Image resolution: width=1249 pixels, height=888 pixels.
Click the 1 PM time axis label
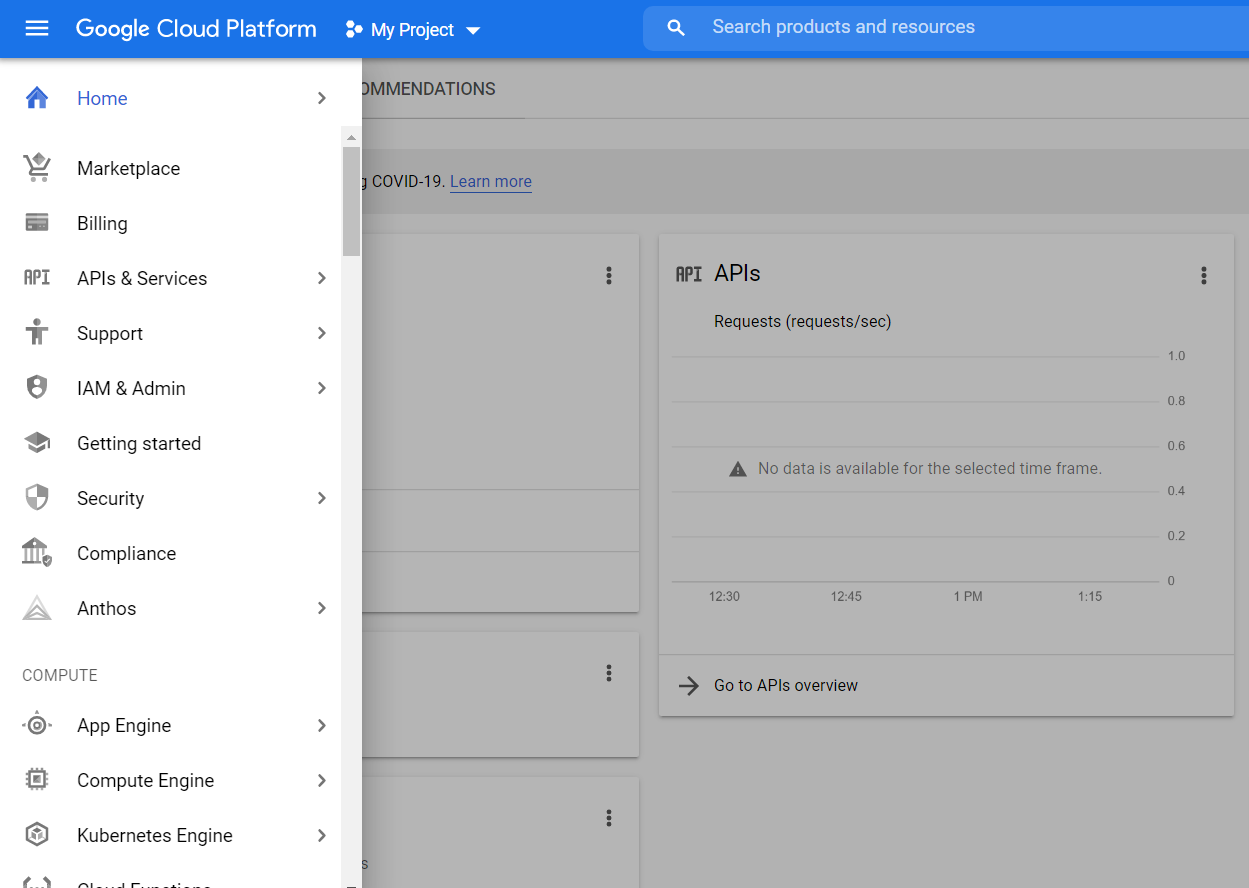pyautogui.click(x=967, y=596)
